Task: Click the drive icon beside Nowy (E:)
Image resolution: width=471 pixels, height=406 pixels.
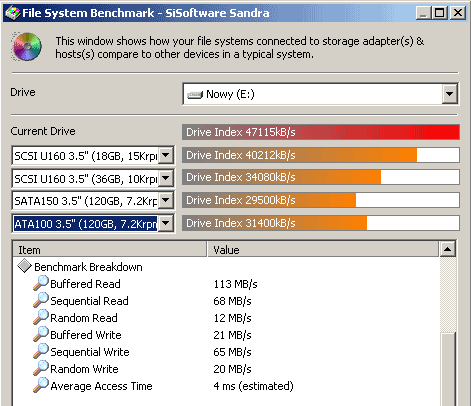Action: click(195, 95)
